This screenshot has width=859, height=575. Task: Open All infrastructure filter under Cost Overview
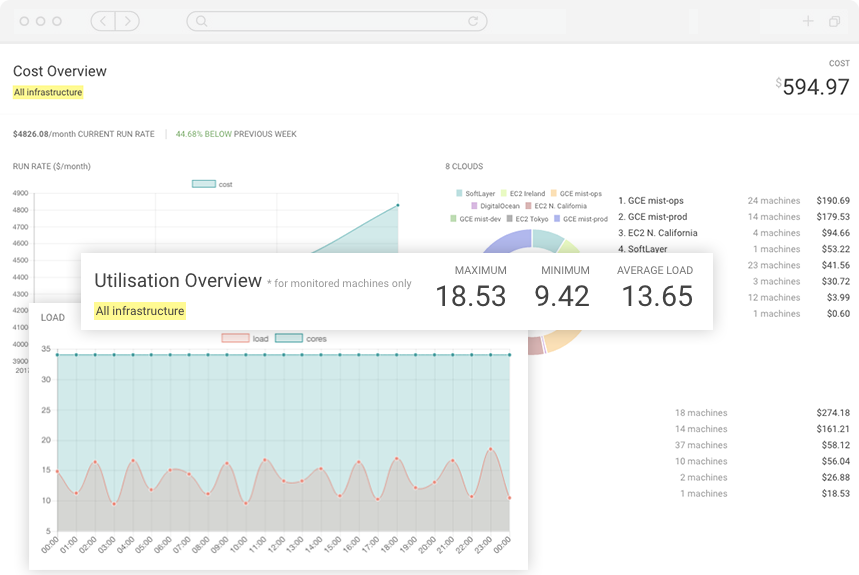48,93
